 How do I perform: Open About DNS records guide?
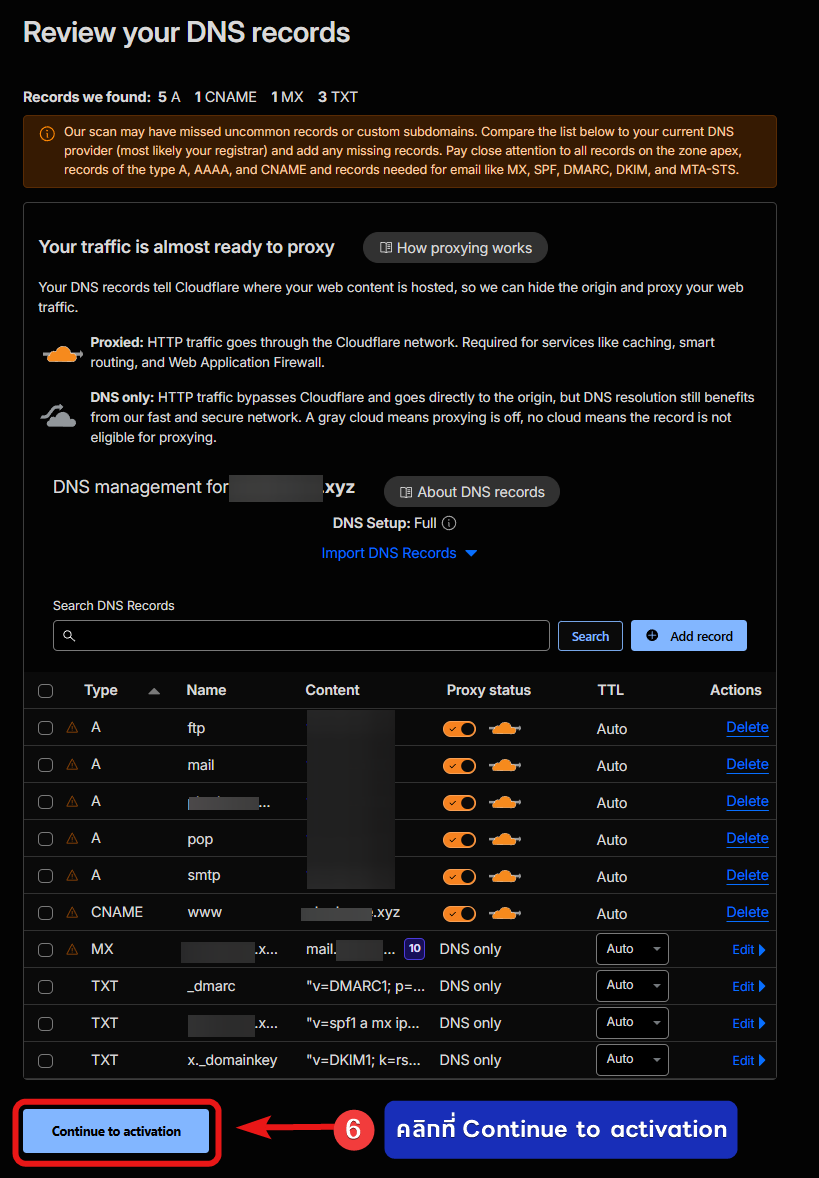point(472,492)
